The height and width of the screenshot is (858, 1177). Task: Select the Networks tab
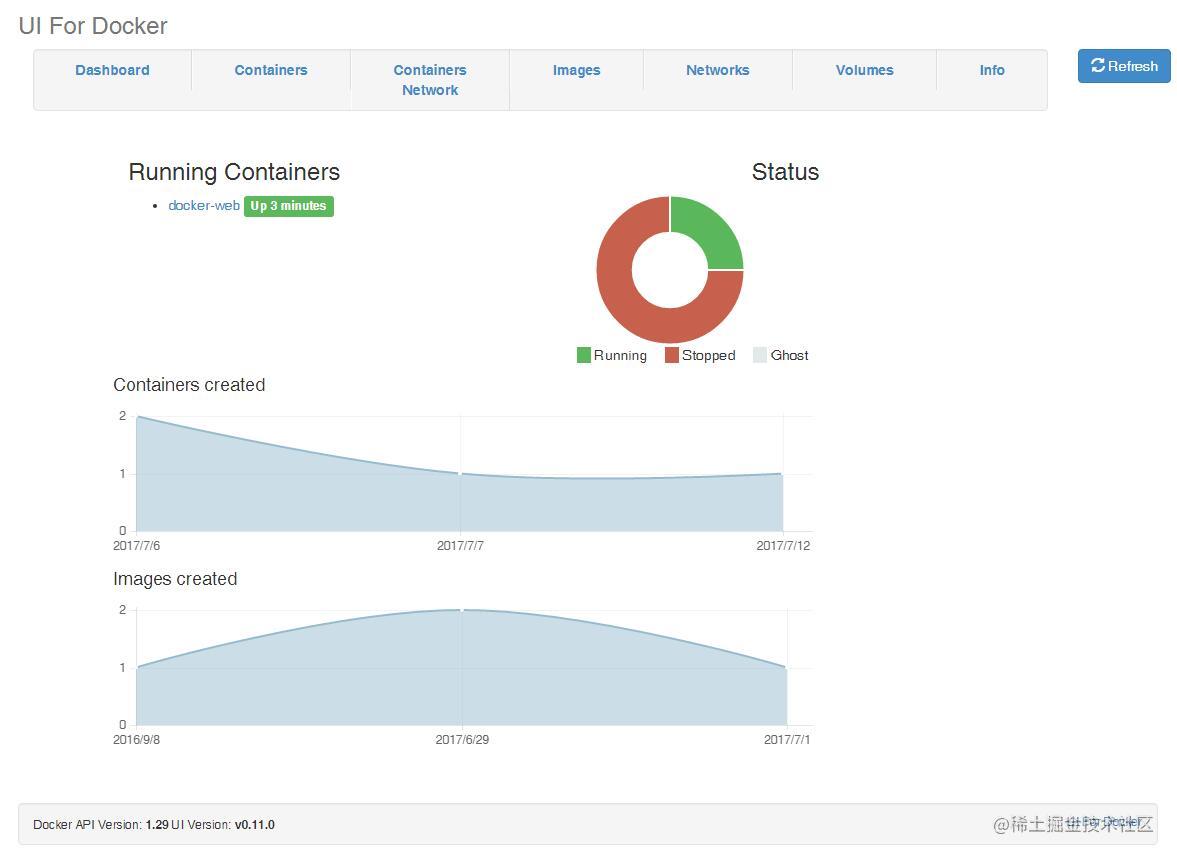(x=717, y=70)
